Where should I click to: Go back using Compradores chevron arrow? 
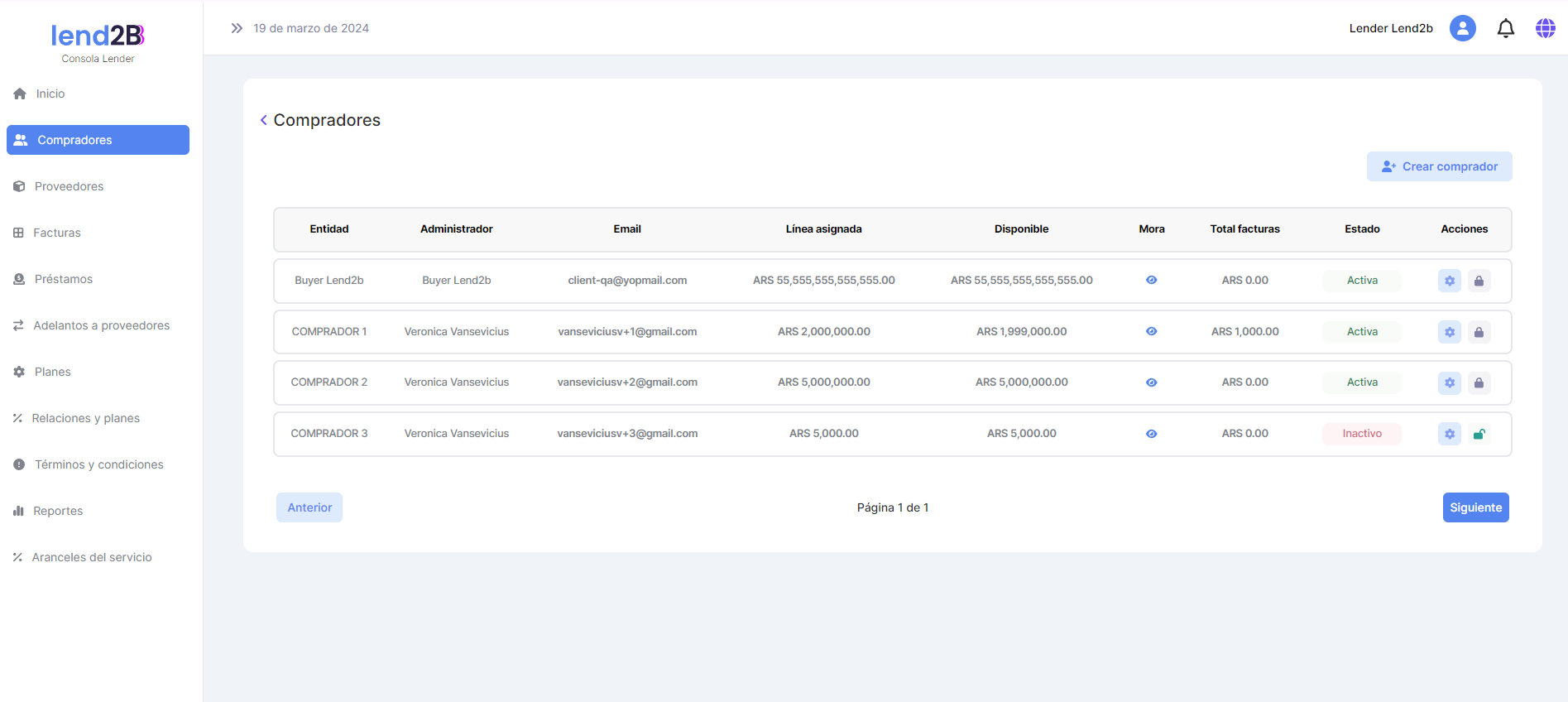(x=263, y=120)
